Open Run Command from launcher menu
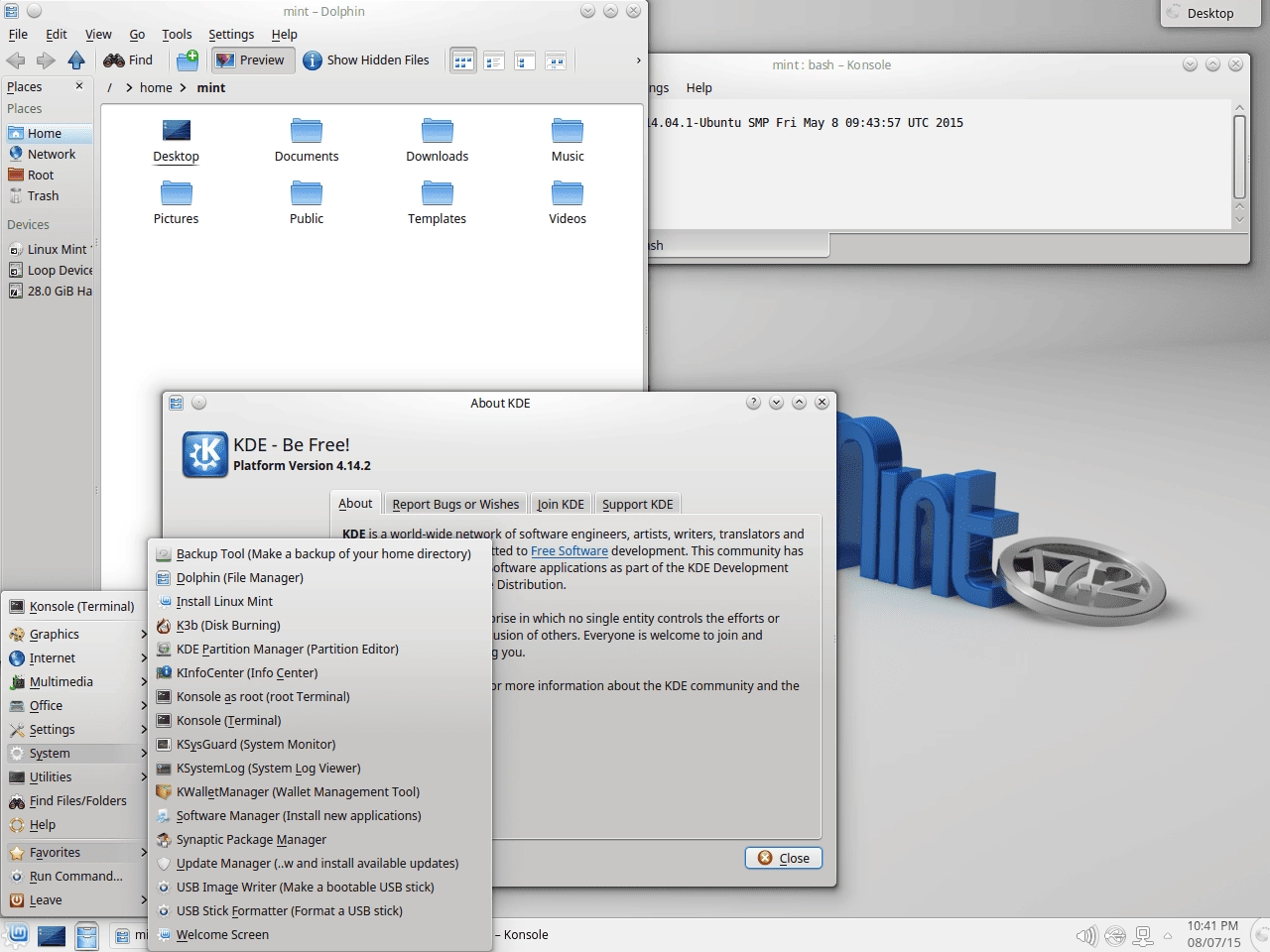Image resolution: width=1270 pixels, height=952 pixels. pyautogui.click(x=76, y=876)
